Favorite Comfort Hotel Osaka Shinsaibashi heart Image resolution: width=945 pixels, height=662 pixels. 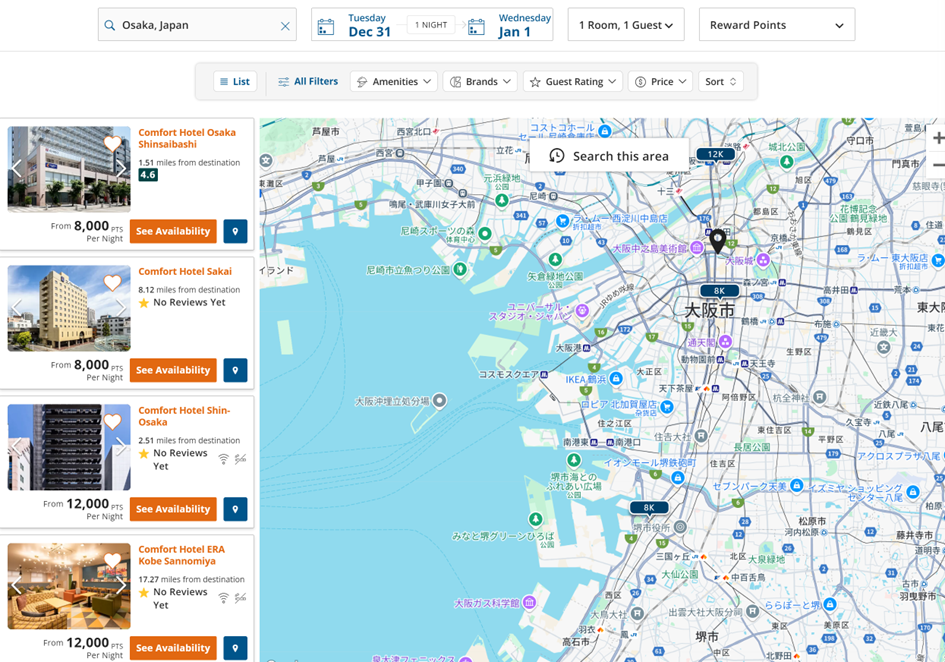pos(113,143)
